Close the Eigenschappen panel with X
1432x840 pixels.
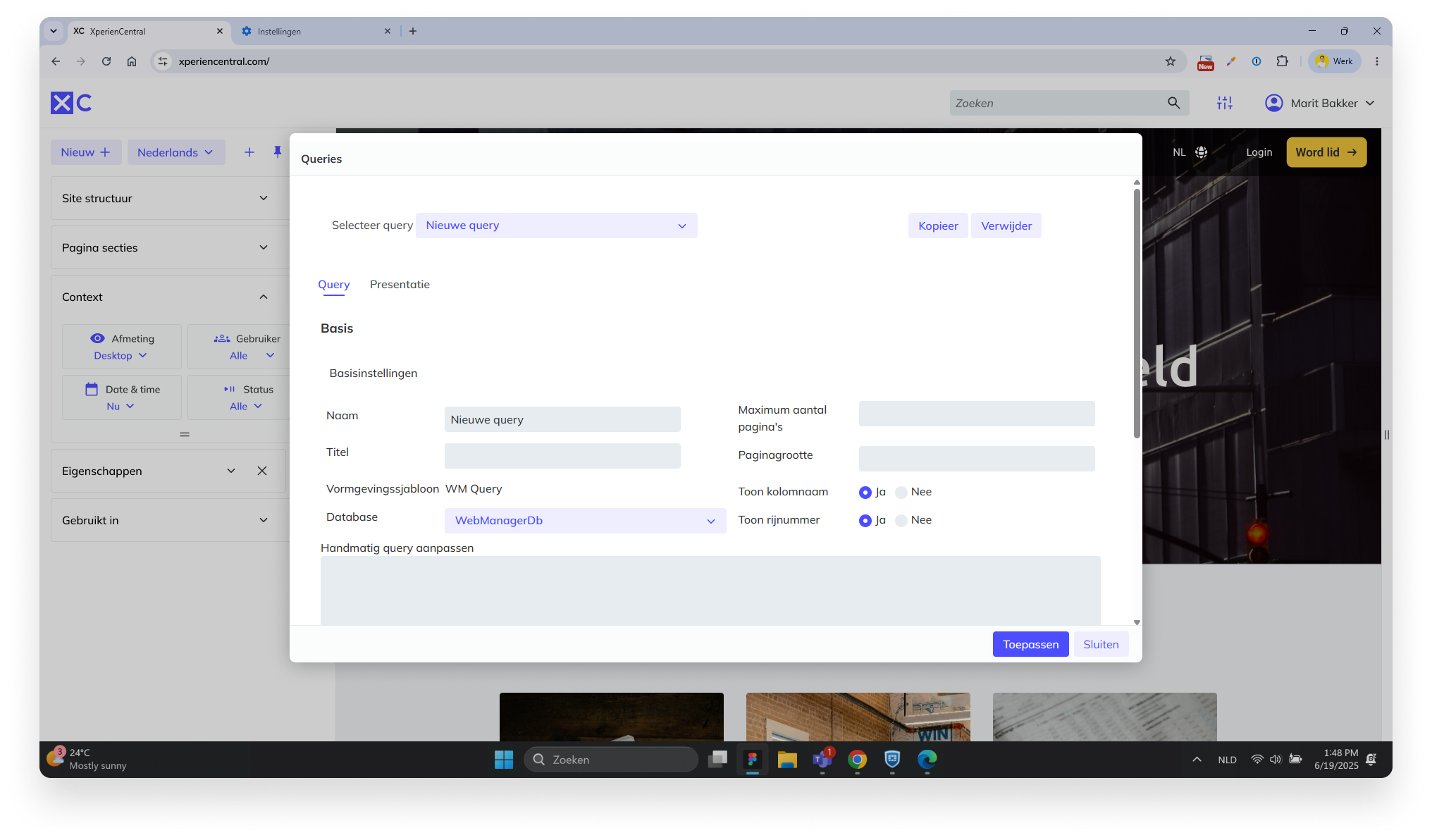262,471
